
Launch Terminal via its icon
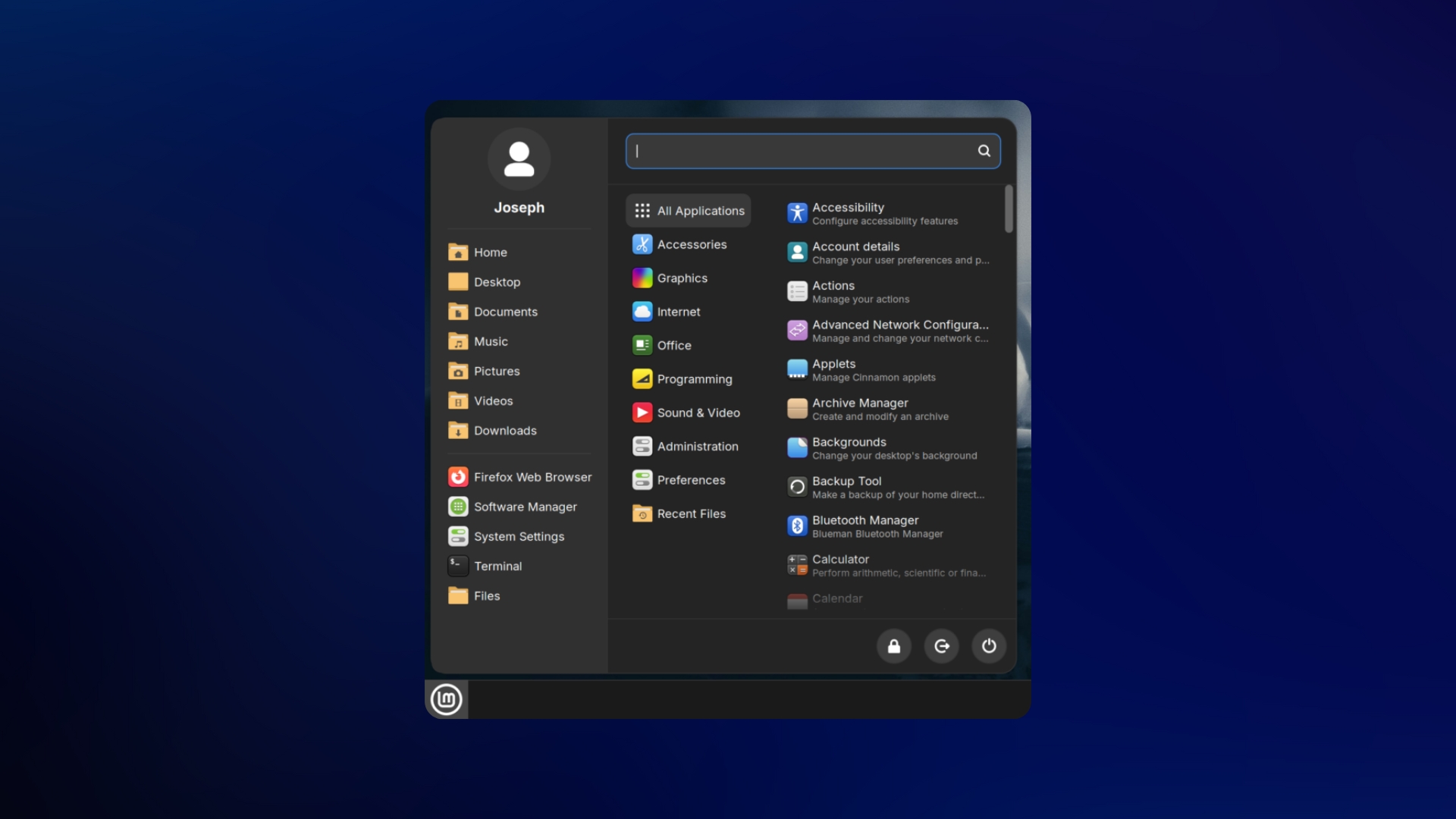[458, 566]
